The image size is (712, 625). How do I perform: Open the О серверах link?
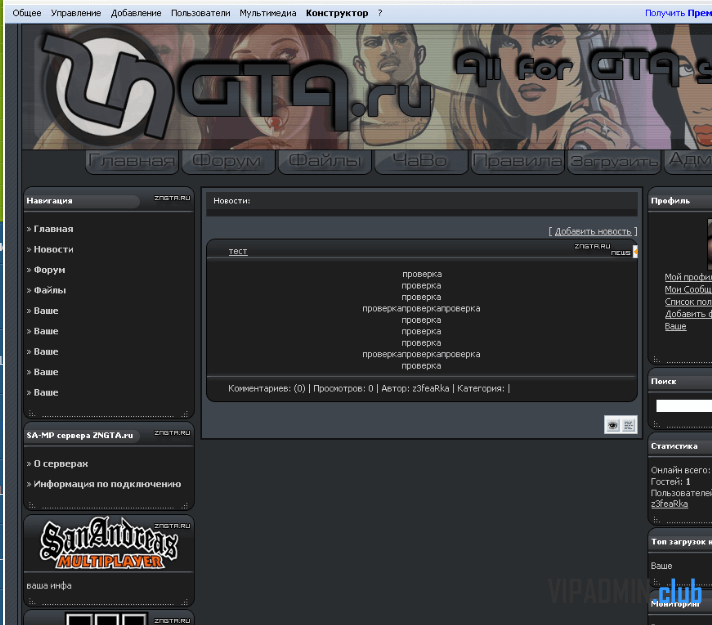coord(61,464)
